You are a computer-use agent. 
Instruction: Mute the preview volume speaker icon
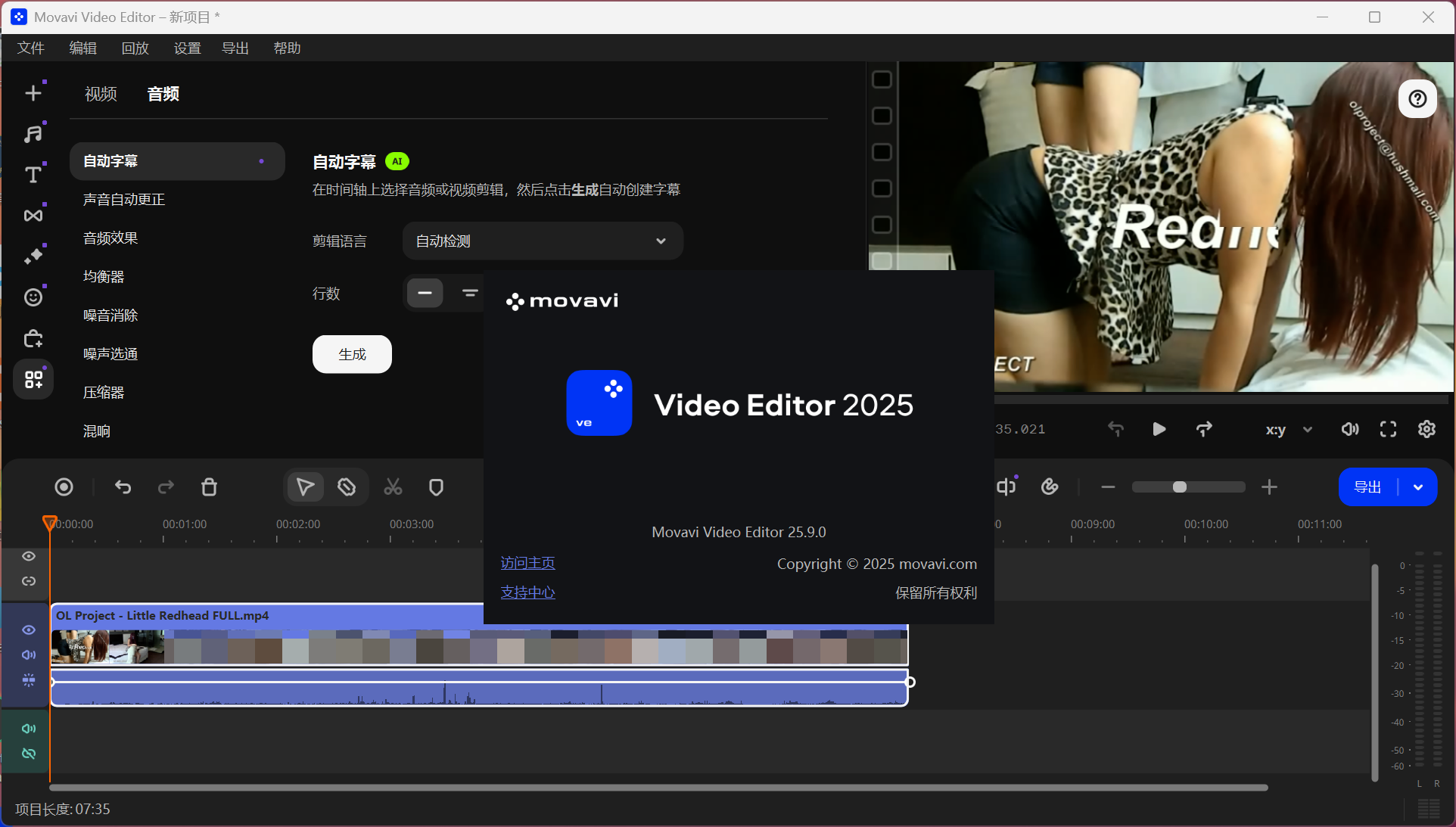tap(1350, 430)
